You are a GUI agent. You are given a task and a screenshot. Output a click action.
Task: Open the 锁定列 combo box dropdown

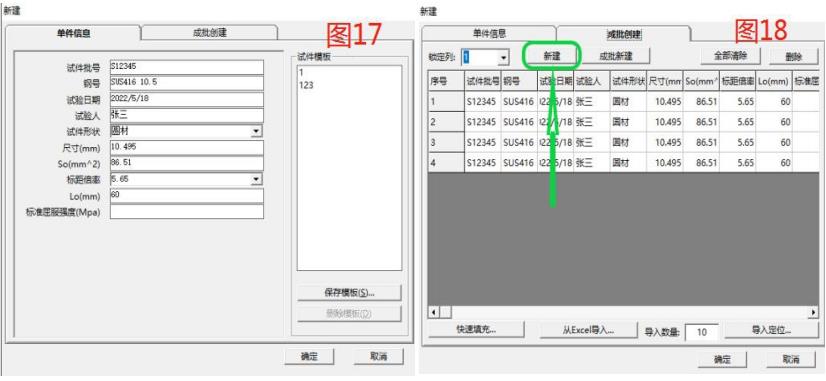click(x=504, y=57)
